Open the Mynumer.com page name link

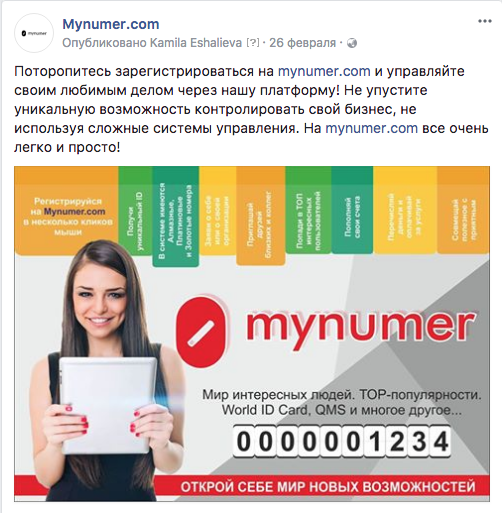point(111,24)
